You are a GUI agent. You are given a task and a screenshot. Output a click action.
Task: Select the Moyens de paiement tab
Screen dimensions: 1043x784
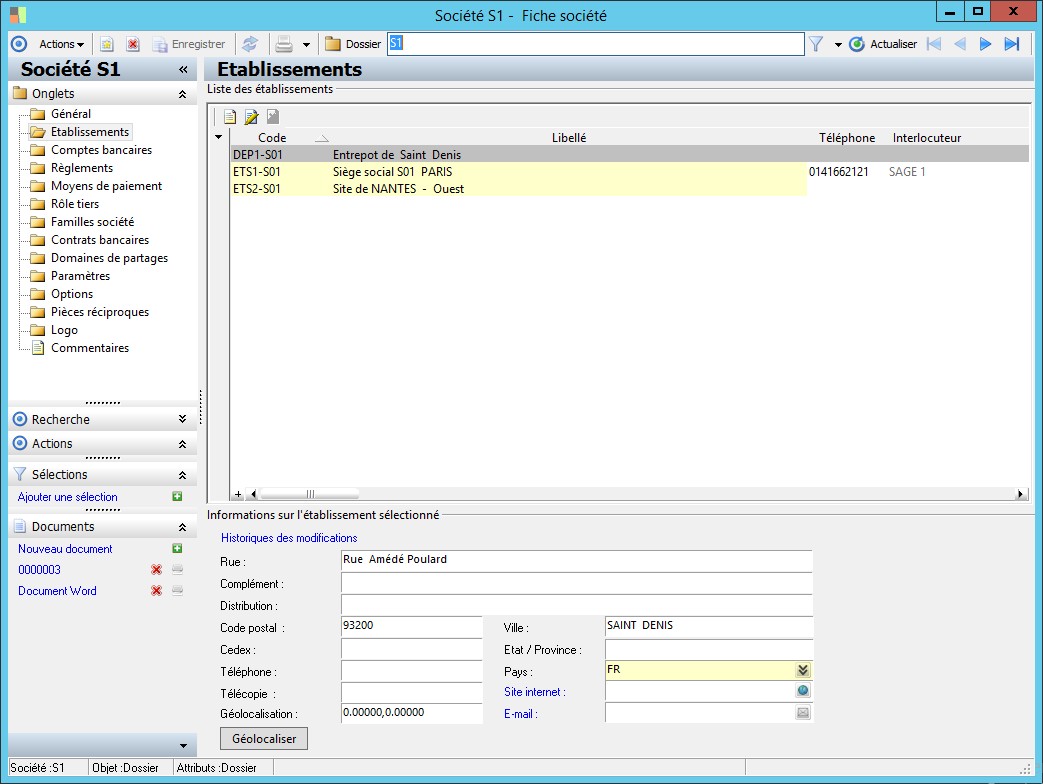click(x=106, y=186)
